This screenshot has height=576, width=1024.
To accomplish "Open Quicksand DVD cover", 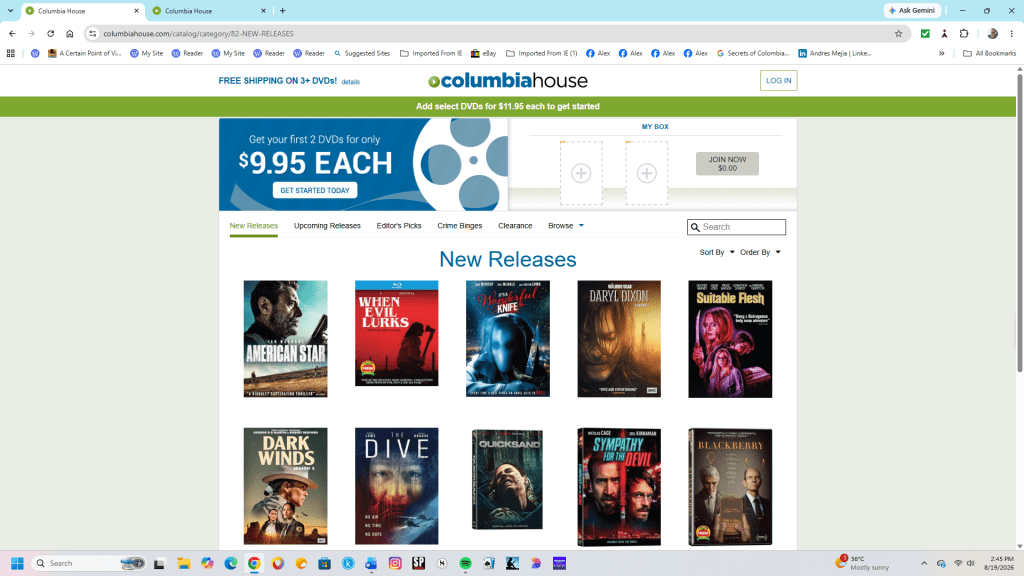I will pos(507,479).
